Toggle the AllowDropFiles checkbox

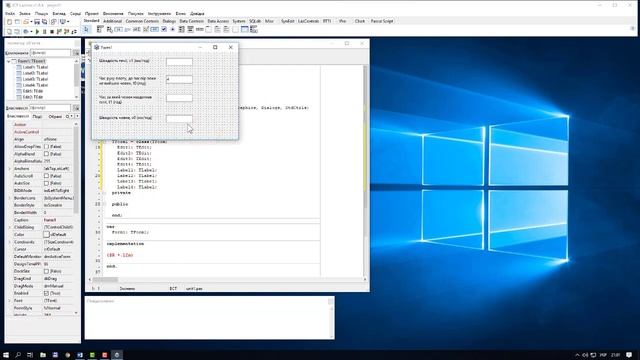click(47, 147)
